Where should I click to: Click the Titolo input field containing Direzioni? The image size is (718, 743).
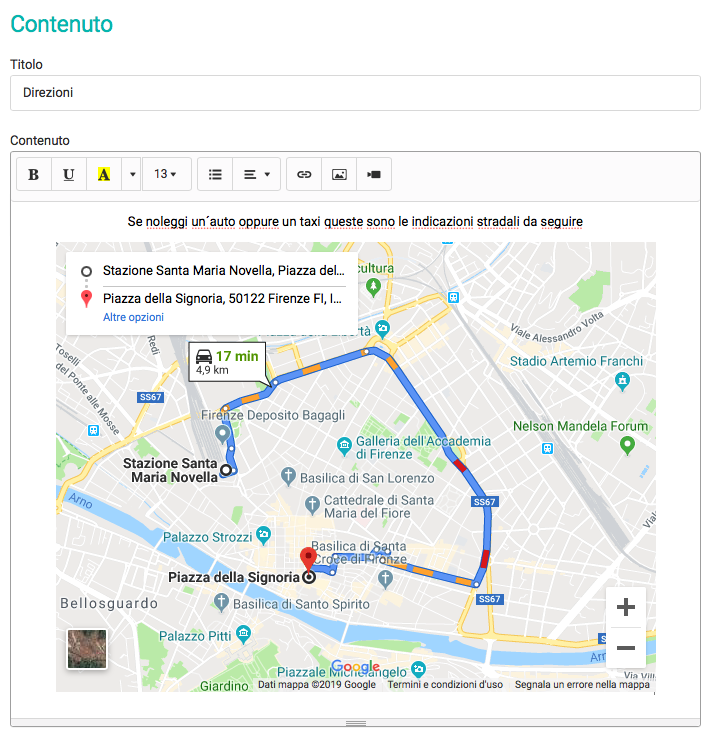click(x=355, y=93)
